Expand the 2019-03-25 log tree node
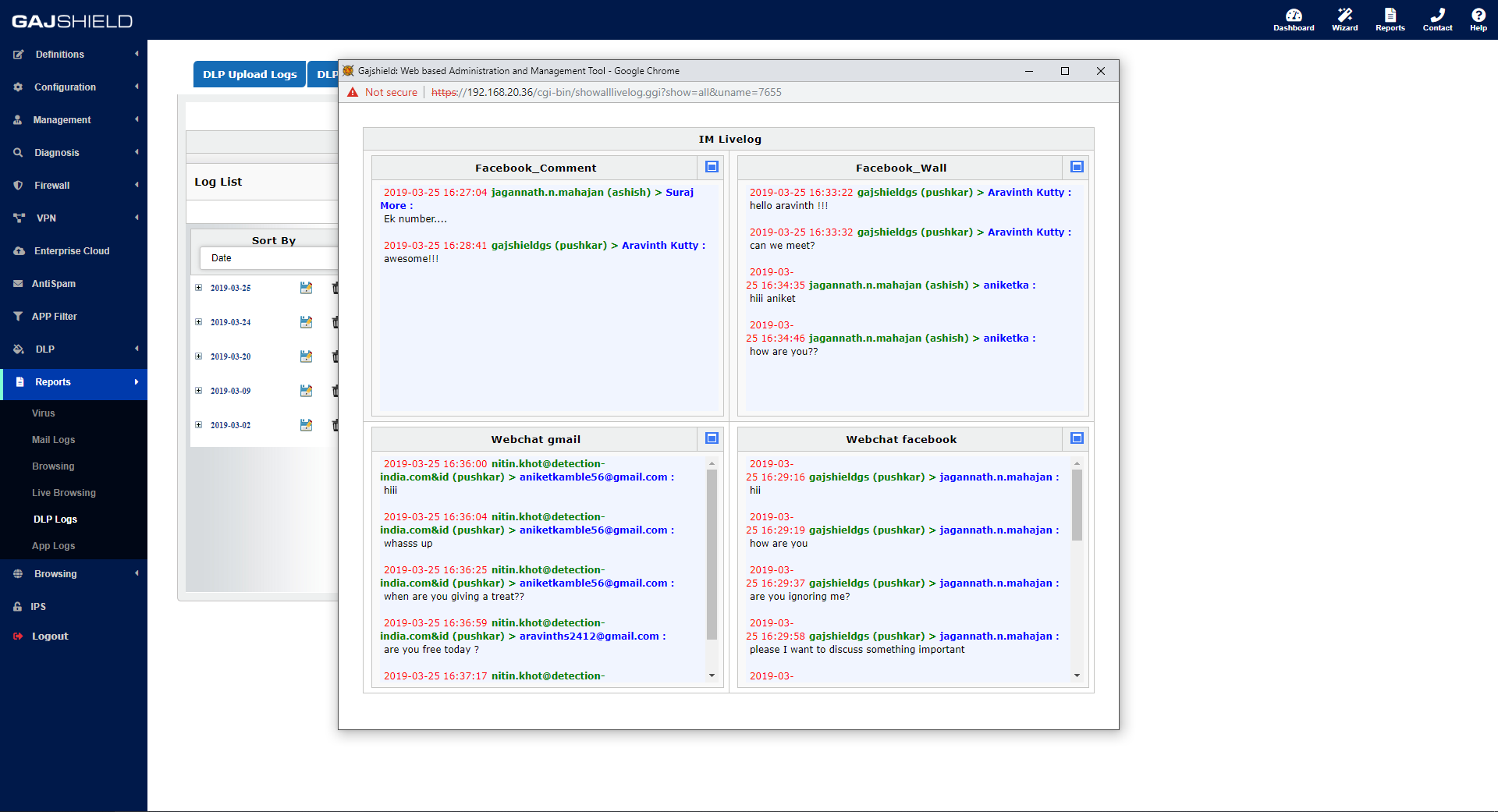1498x812 pixels. (x=198, y=288)
